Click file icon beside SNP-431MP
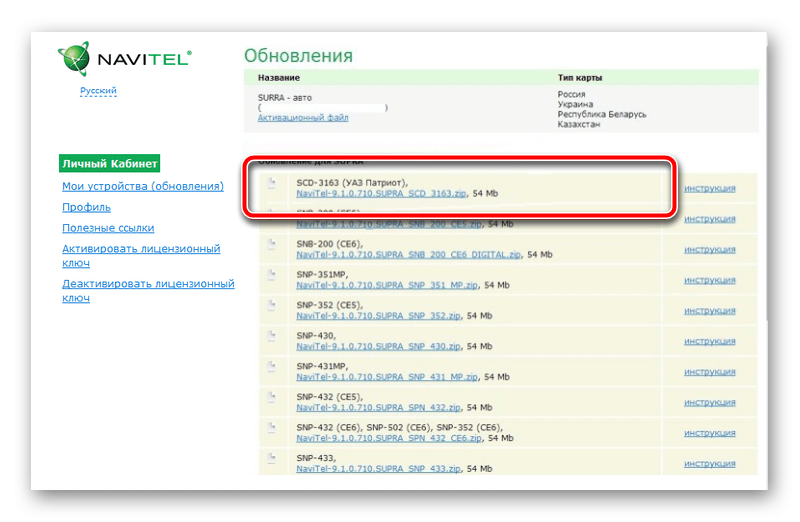Viewport: 800px width, 522px height. [272, 366]
